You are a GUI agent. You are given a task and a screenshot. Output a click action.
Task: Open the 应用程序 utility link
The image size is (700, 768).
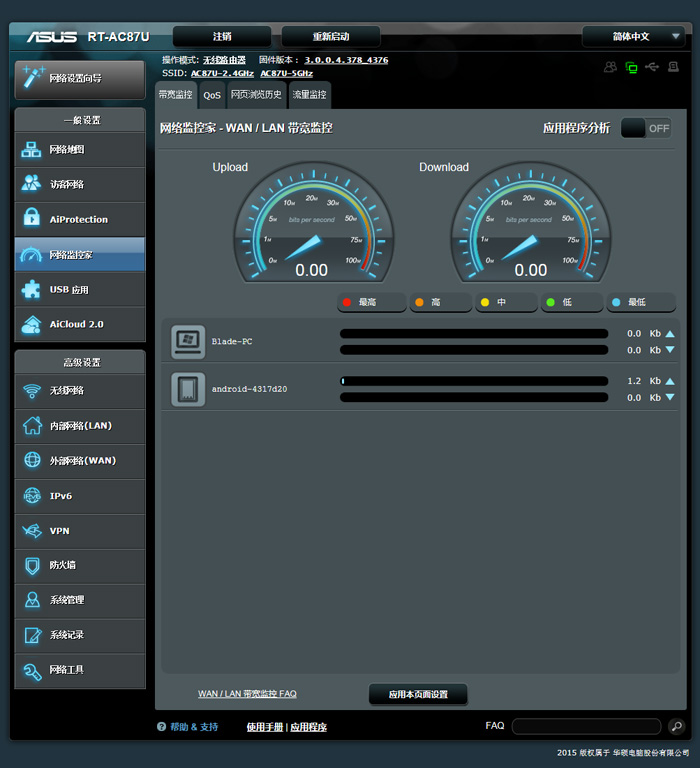309,727
